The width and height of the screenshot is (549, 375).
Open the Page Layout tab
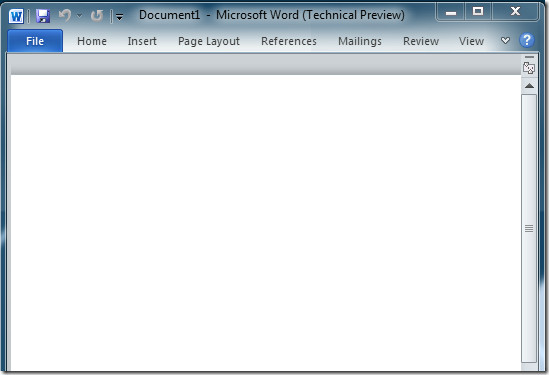209,41
